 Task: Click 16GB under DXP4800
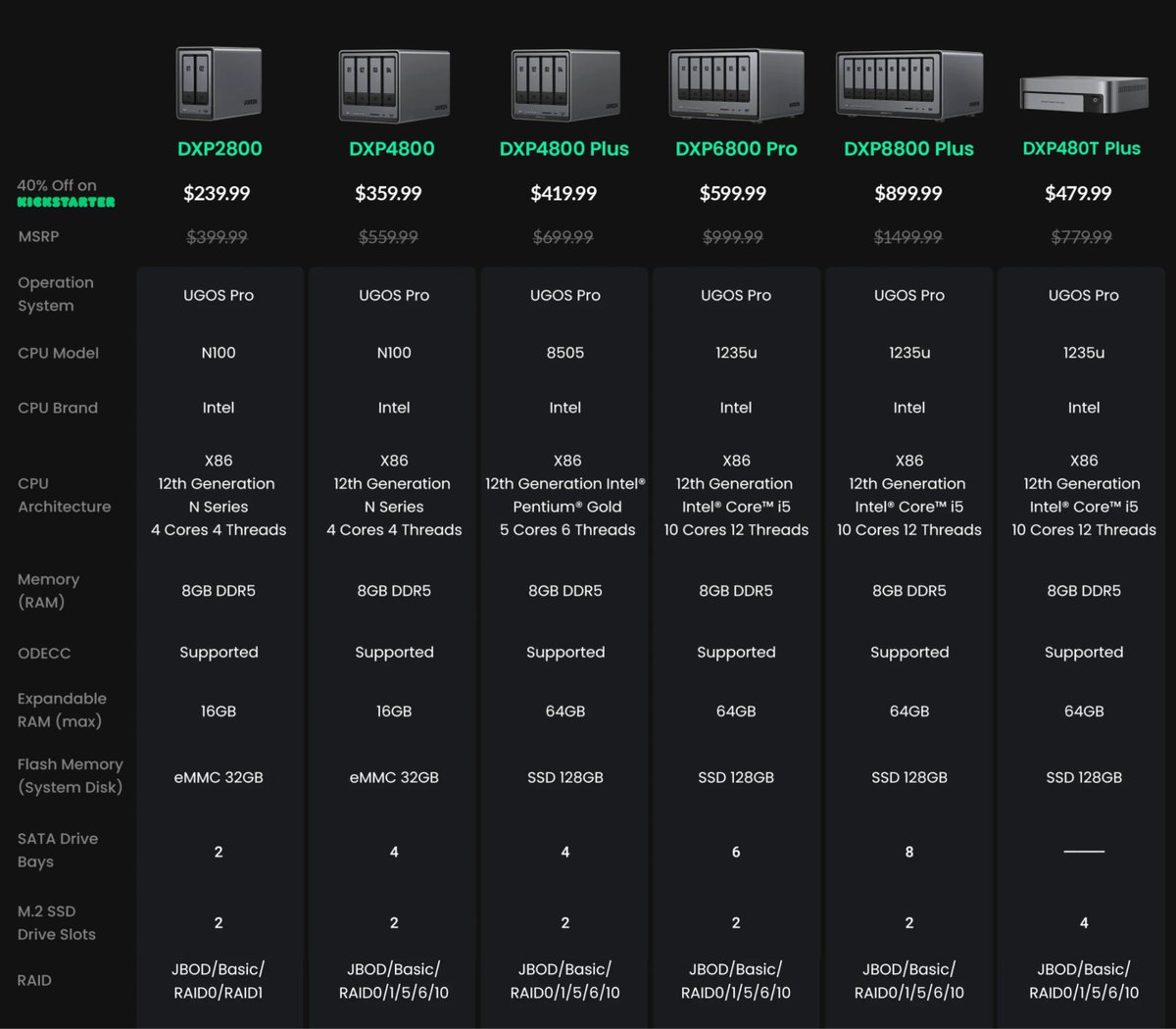[x=394, y=711]
